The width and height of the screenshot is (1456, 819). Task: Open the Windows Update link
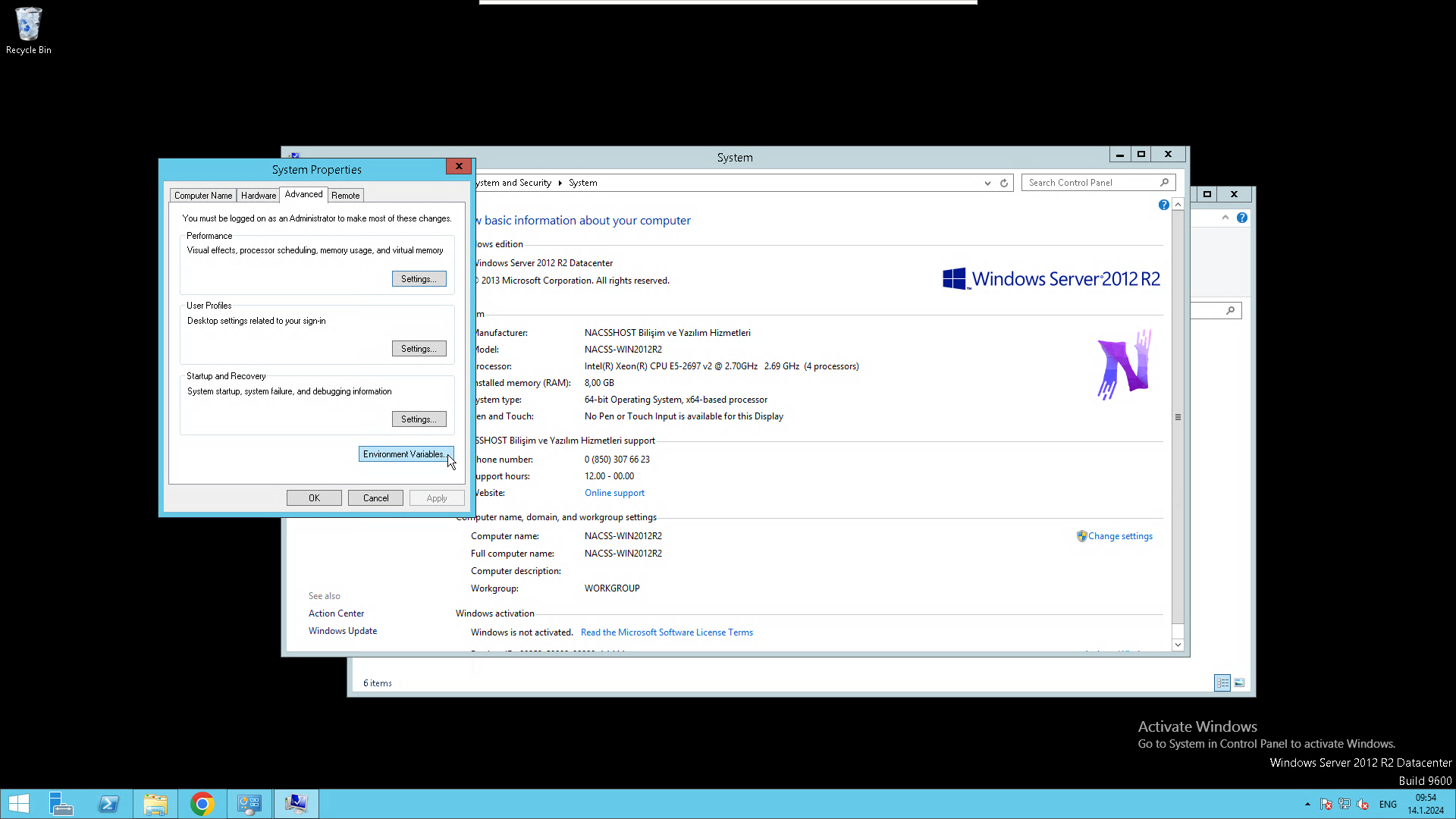[343, 631]
